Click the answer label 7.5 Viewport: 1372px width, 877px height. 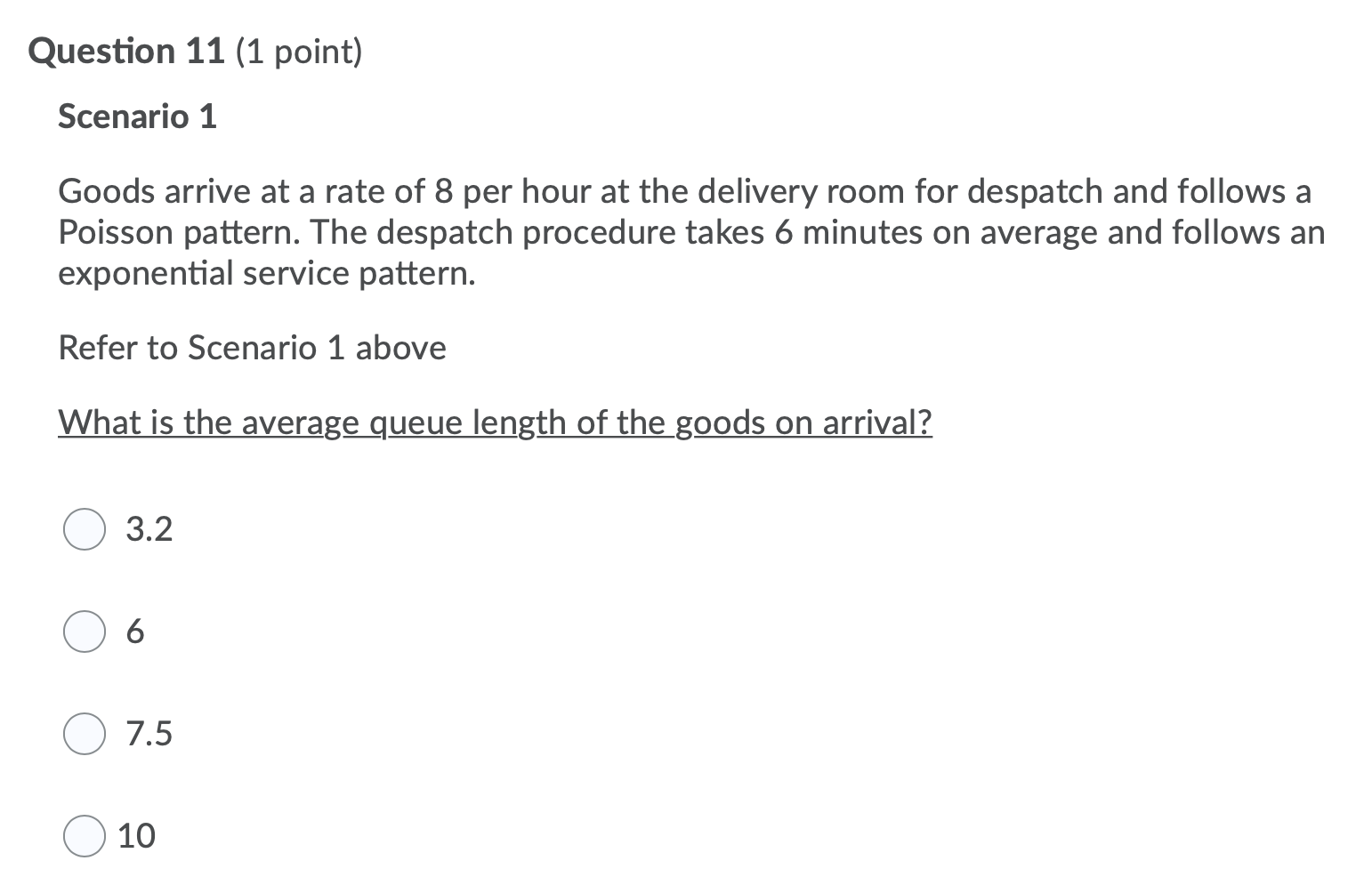tap(148, 734)
